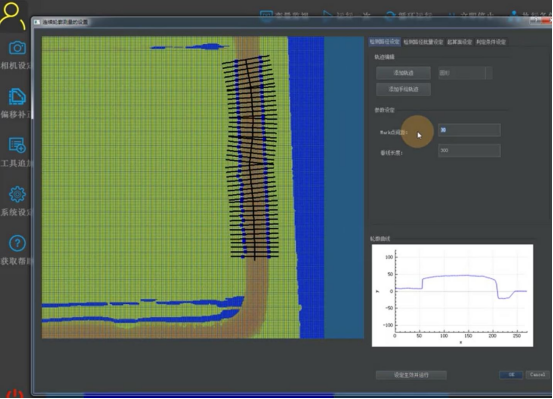Screen dimensions: 553x399
Task: Open the tool add (工具追加) icon
Action: tap(17, 145)
